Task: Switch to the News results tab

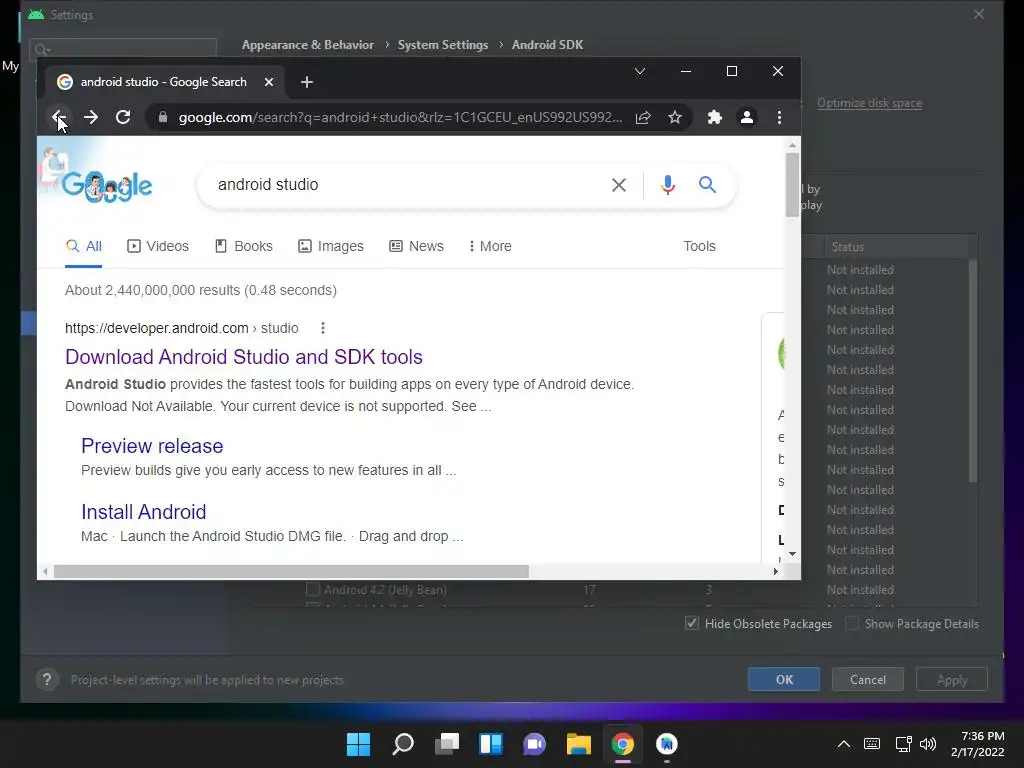Action: pos(417,247)
